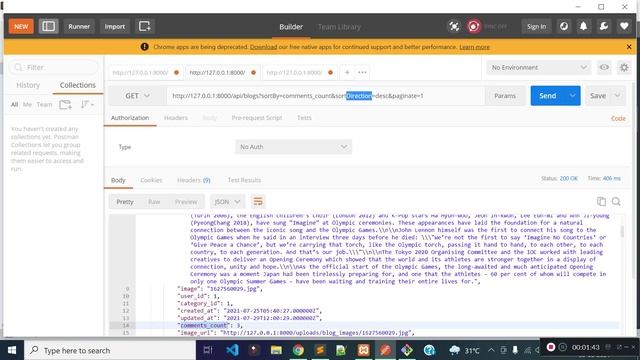Open Task View on taskbar
The image size is (640, 360).
click(x=208, y=350)
